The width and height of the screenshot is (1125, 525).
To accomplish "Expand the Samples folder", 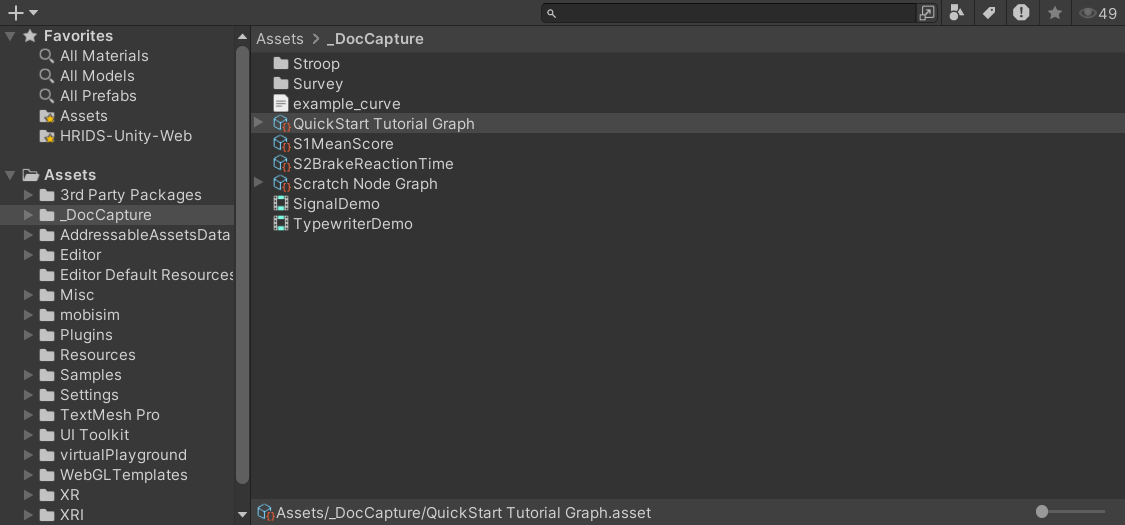I will 28,375.
